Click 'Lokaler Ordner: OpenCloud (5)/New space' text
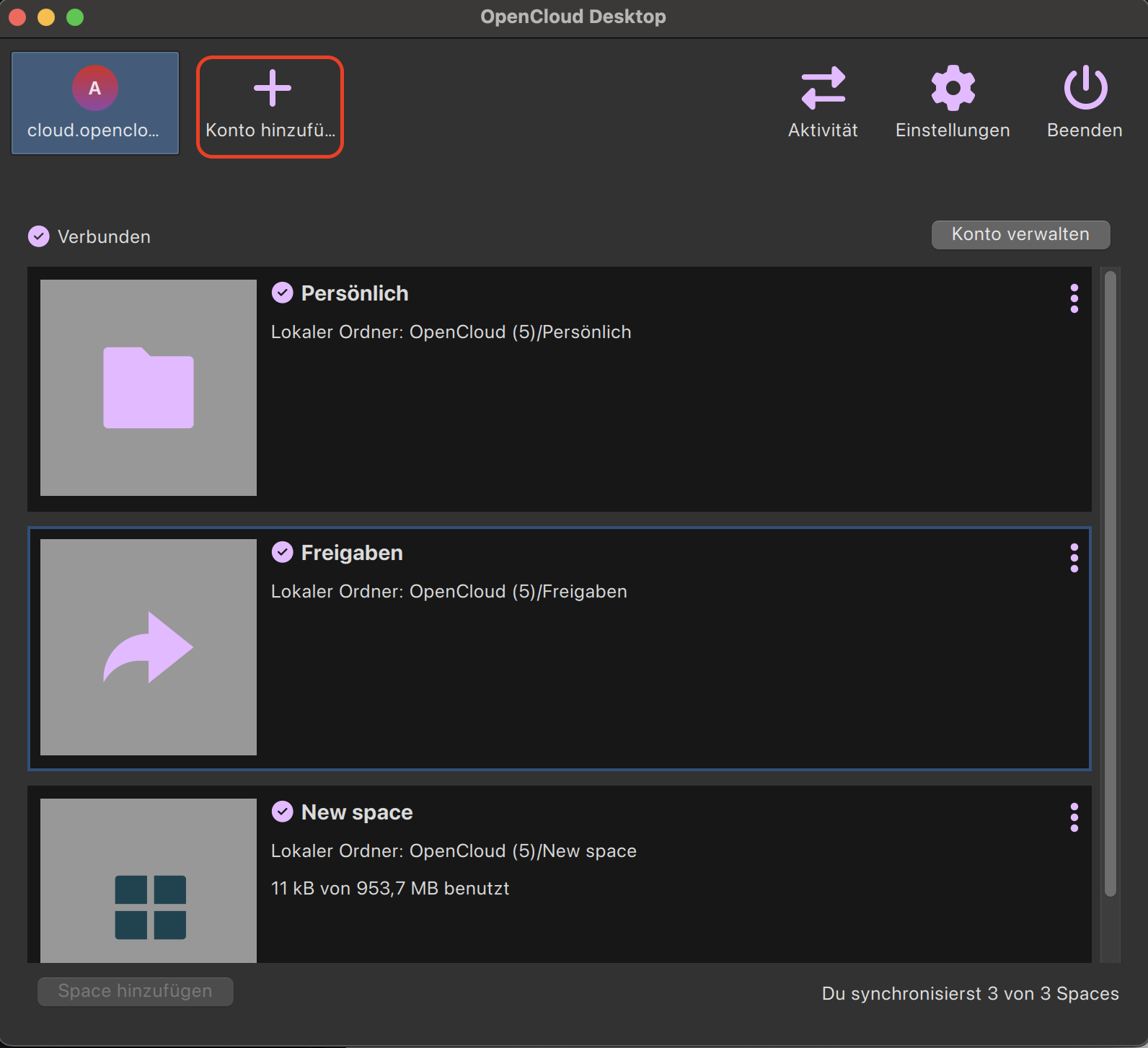This screenshot has height=1048, width=1148. [454, 851]
